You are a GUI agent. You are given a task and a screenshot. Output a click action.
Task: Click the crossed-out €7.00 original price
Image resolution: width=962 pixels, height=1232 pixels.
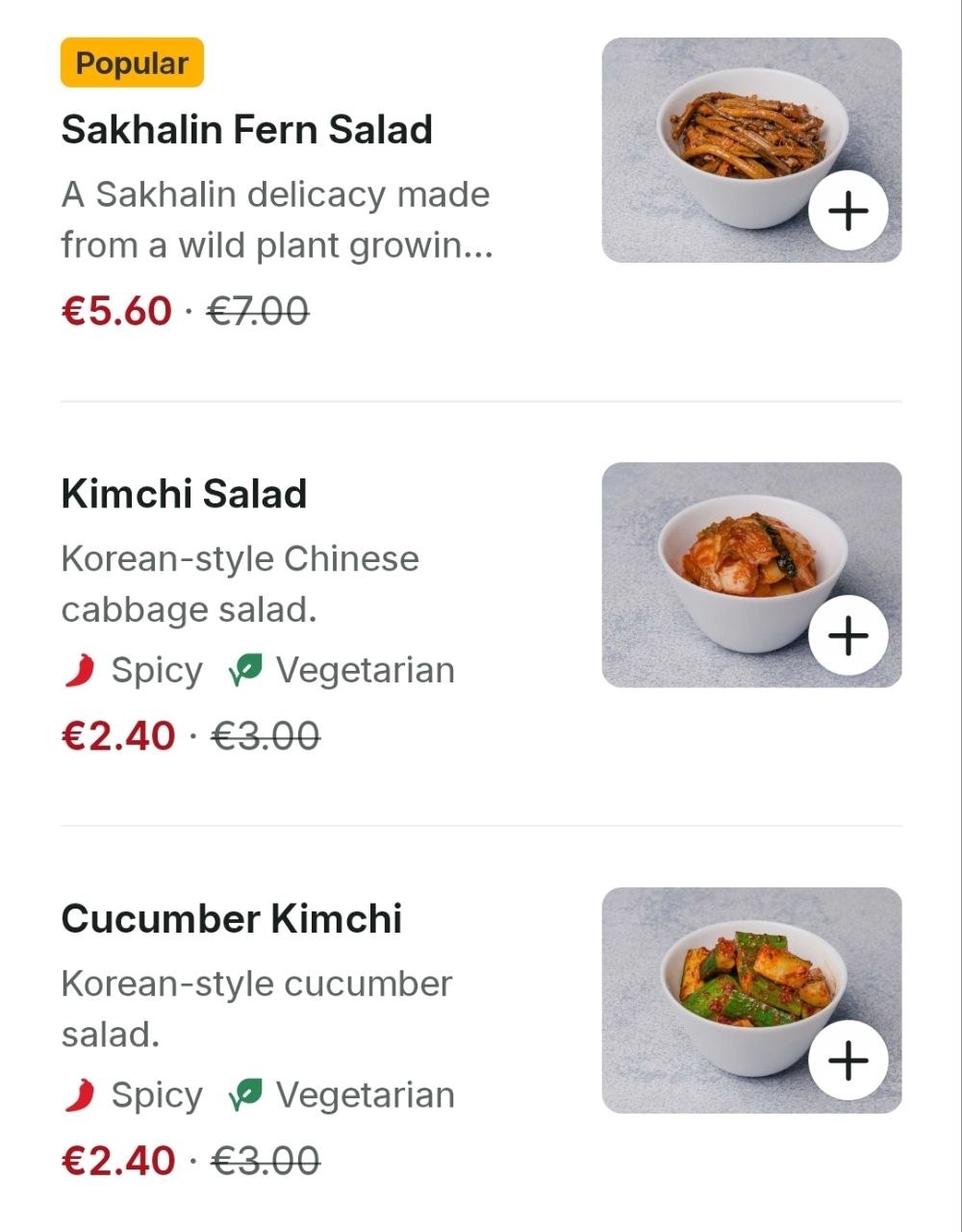tap(258, 311)
